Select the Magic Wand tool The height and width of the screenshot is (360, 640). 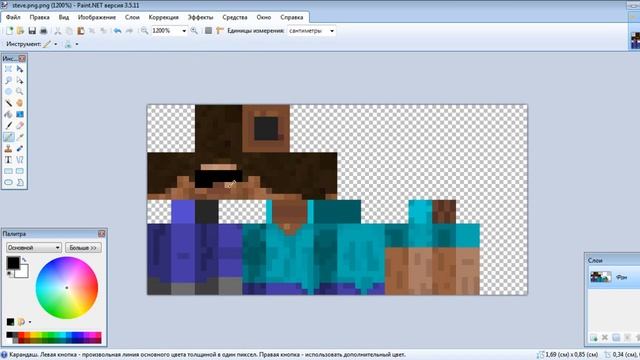8,103
